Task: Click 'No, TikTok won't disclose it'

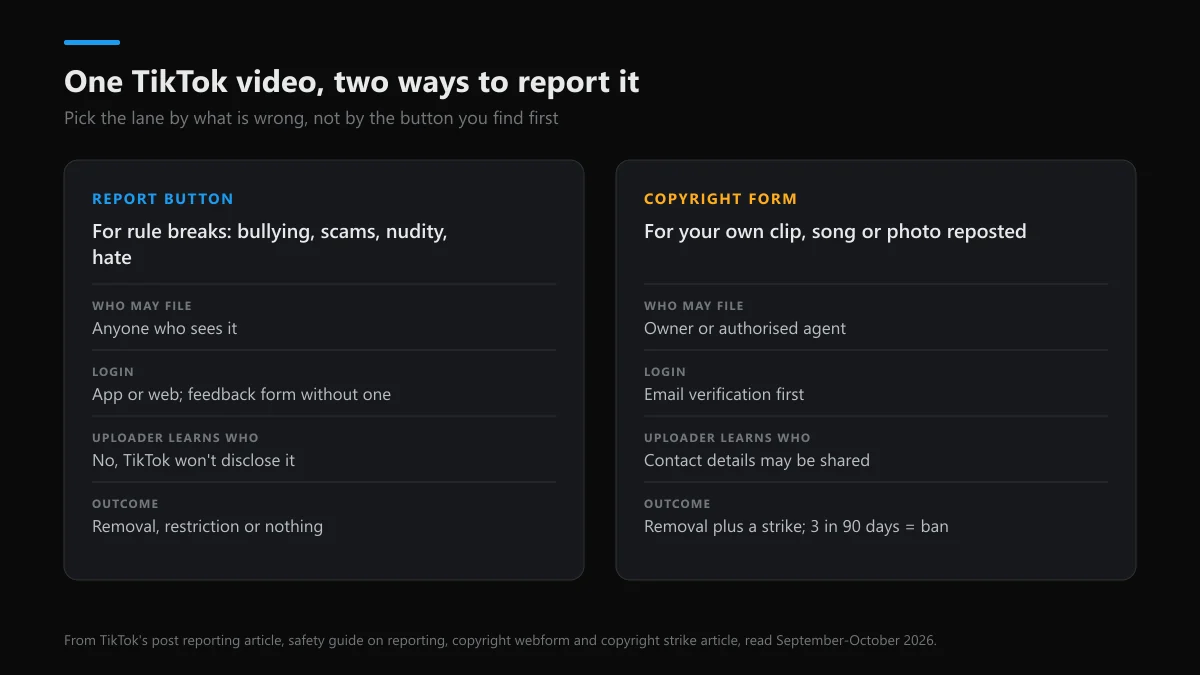Action: coord(193,460)
